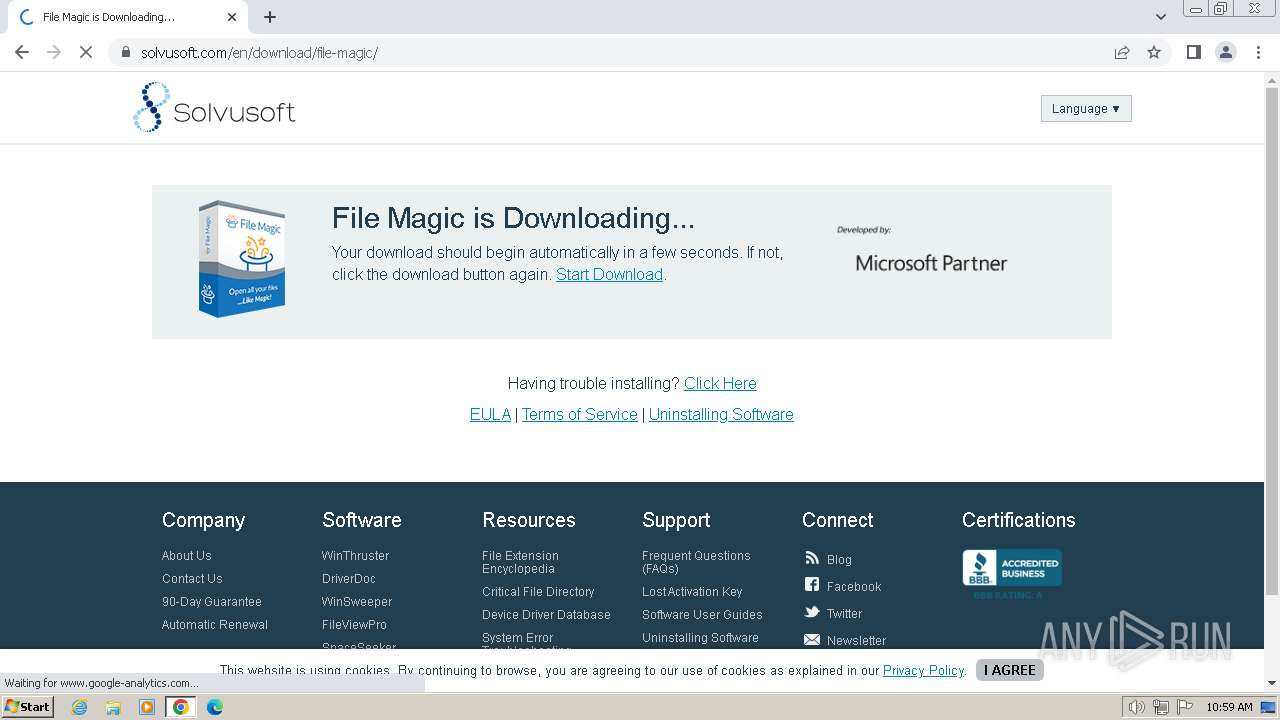Image resolution: width=1280 pixels, height=720 pixels.
Task: Expand the Language dropdown
Action: click(1086, 108)
